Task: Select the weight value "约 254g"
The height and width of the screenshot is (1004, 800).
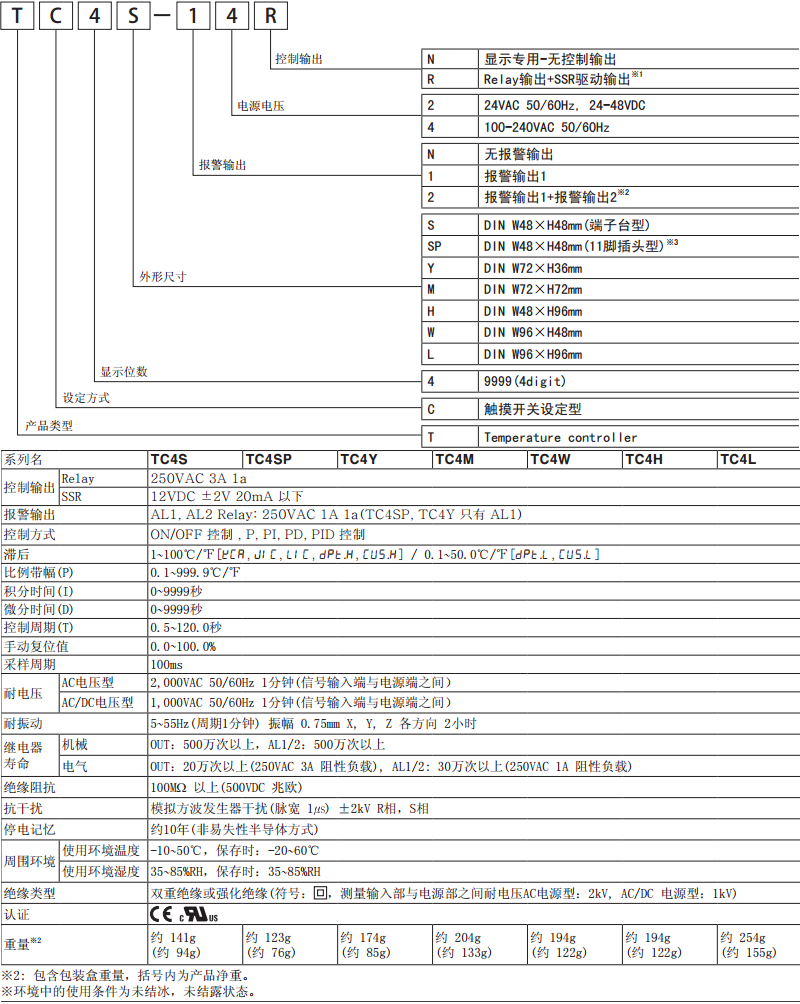Action: click(743, 937)
